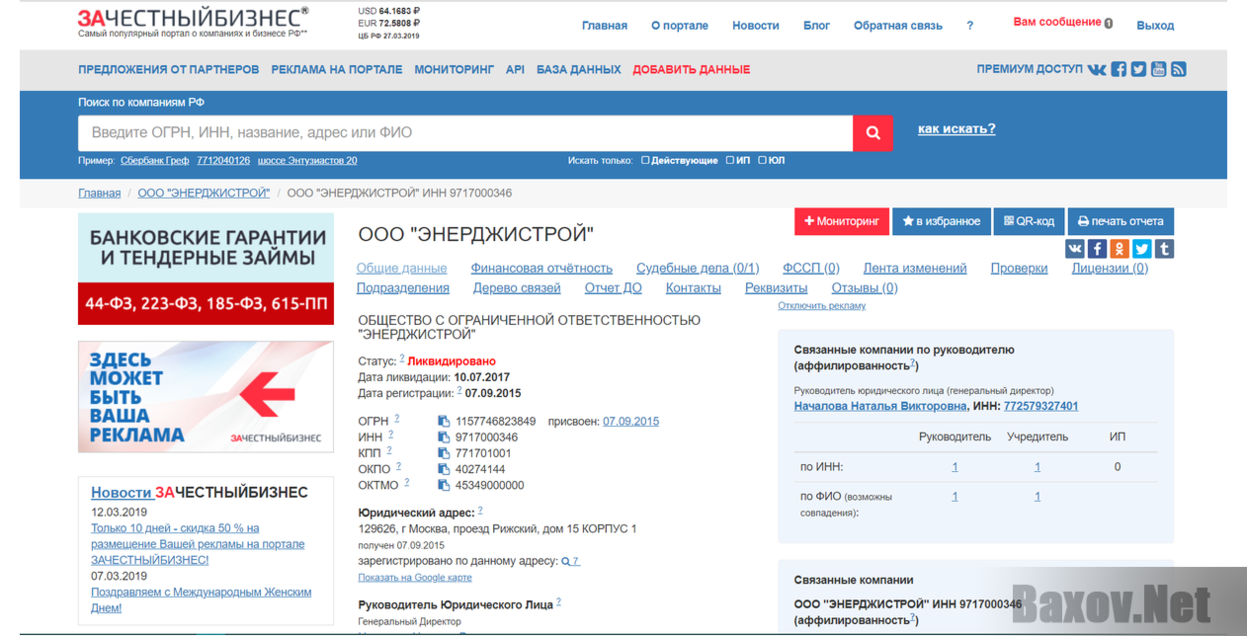Switch to the Дерево связей tab
This screenshot has width=1247, height=636.
pyautogui.click(x=517, y=288)
